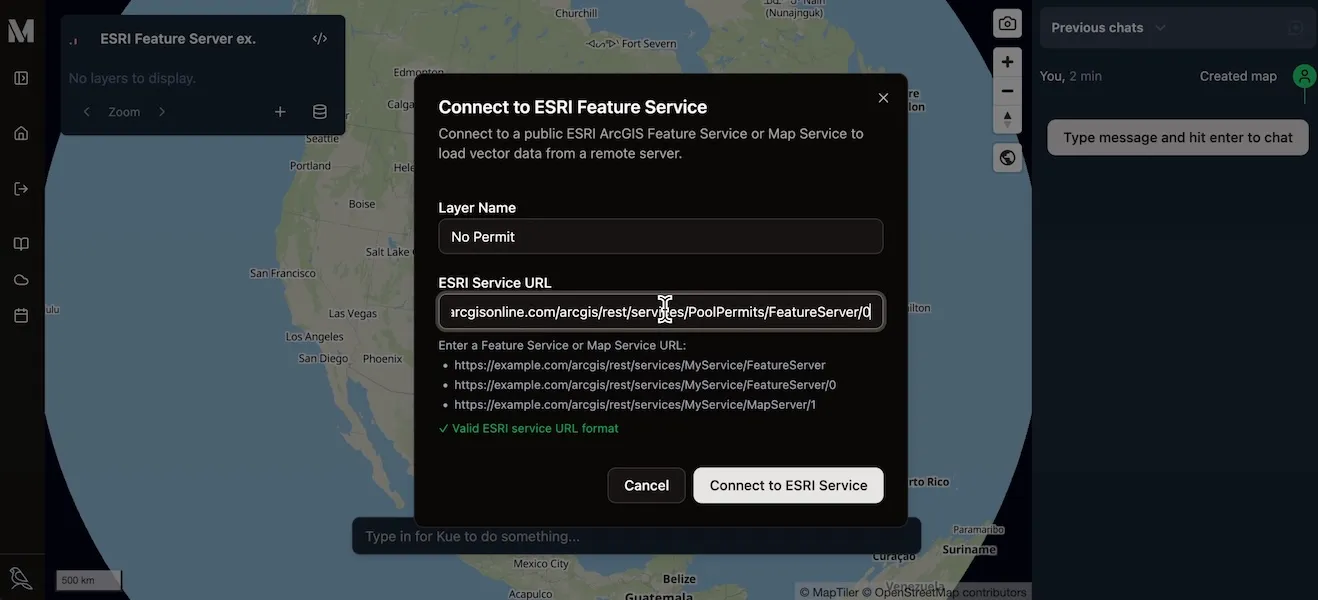The width and height of the screenshot is (1318, 600).
Task: Click the chat message input box
Action: tap(1178, 138)
